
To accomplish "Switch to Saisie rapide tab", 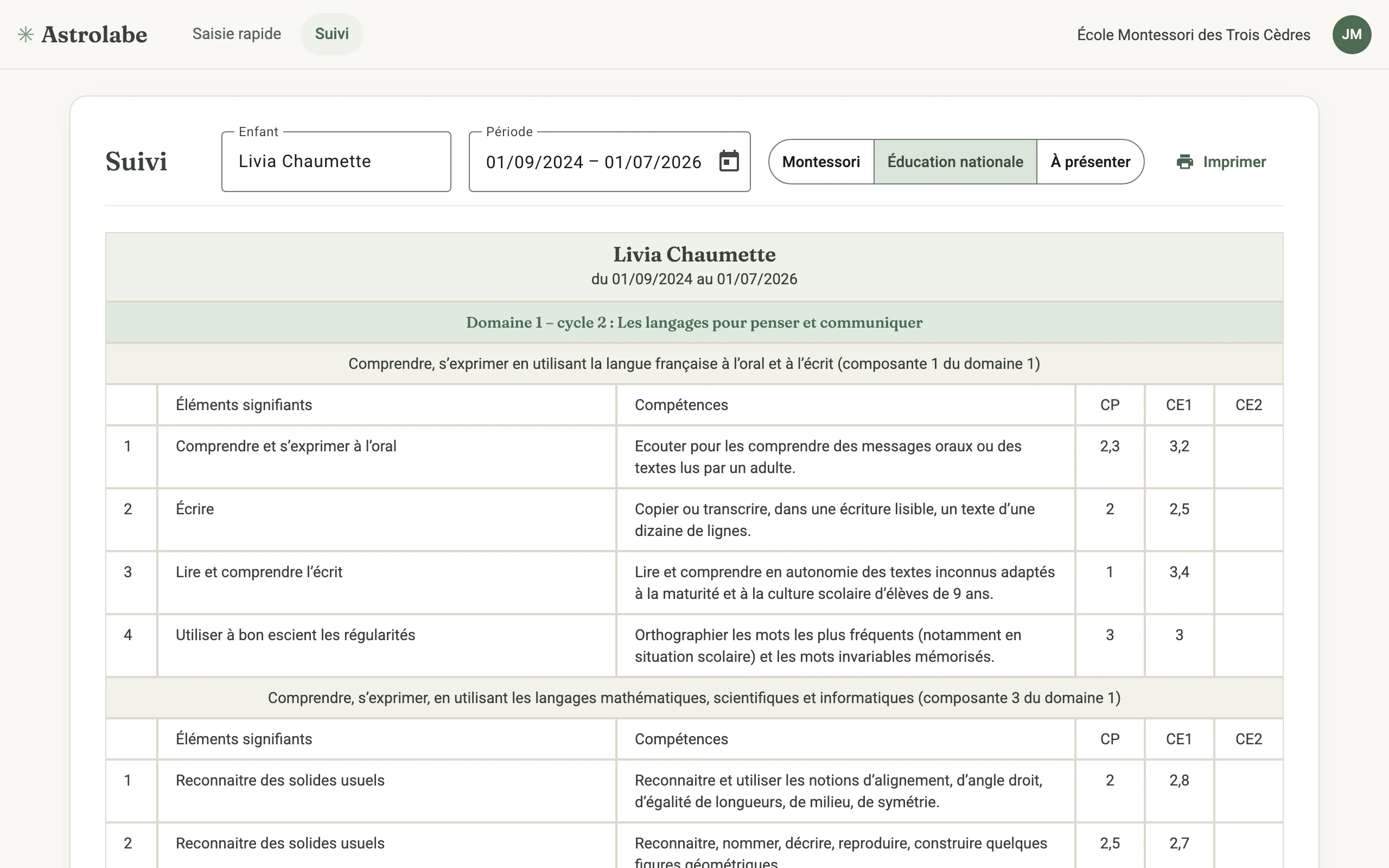I will point(237,34).
